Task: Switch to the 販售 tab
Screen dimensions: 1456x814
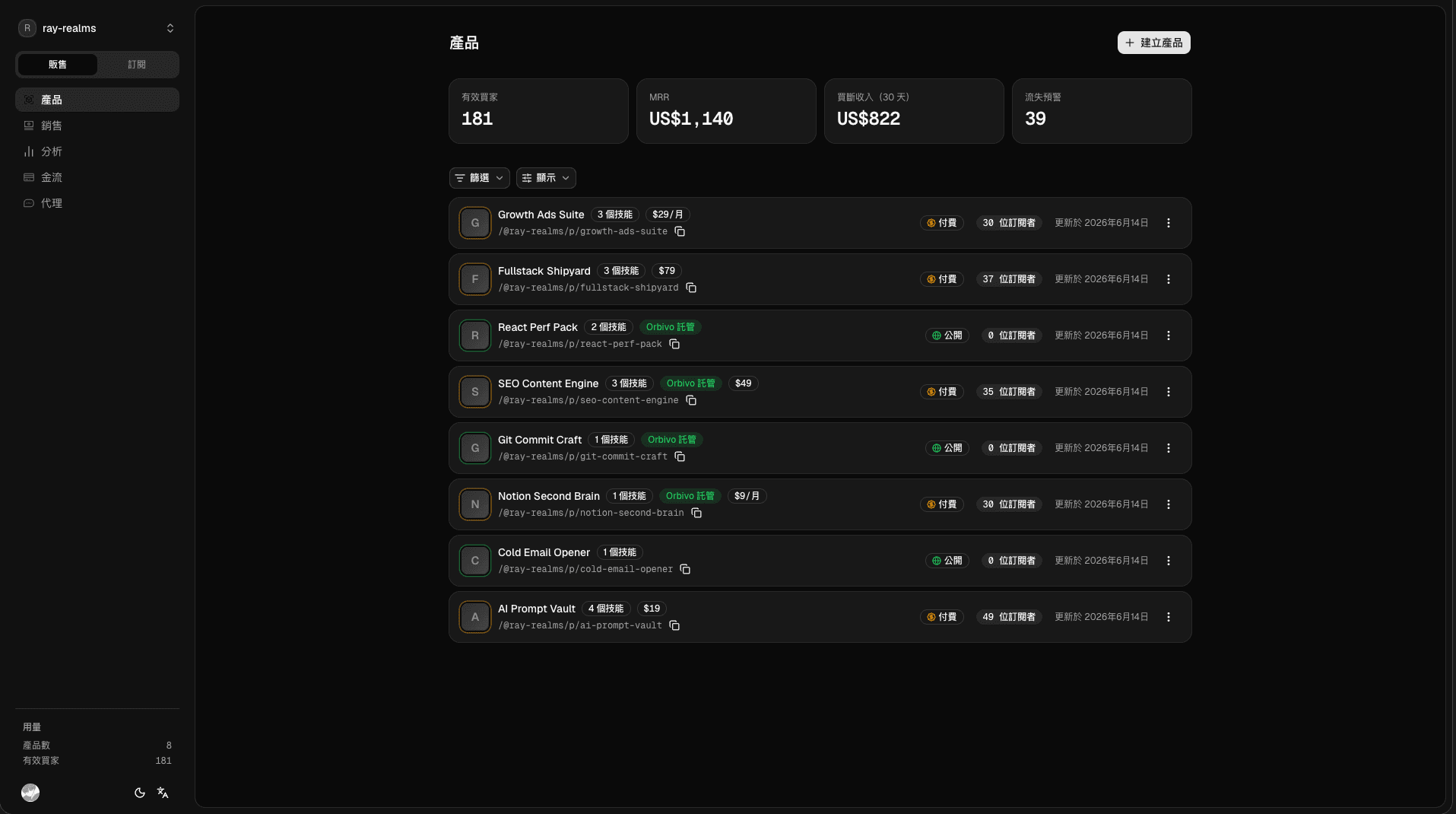Action: pyautogui.click(x=58, y=65)
